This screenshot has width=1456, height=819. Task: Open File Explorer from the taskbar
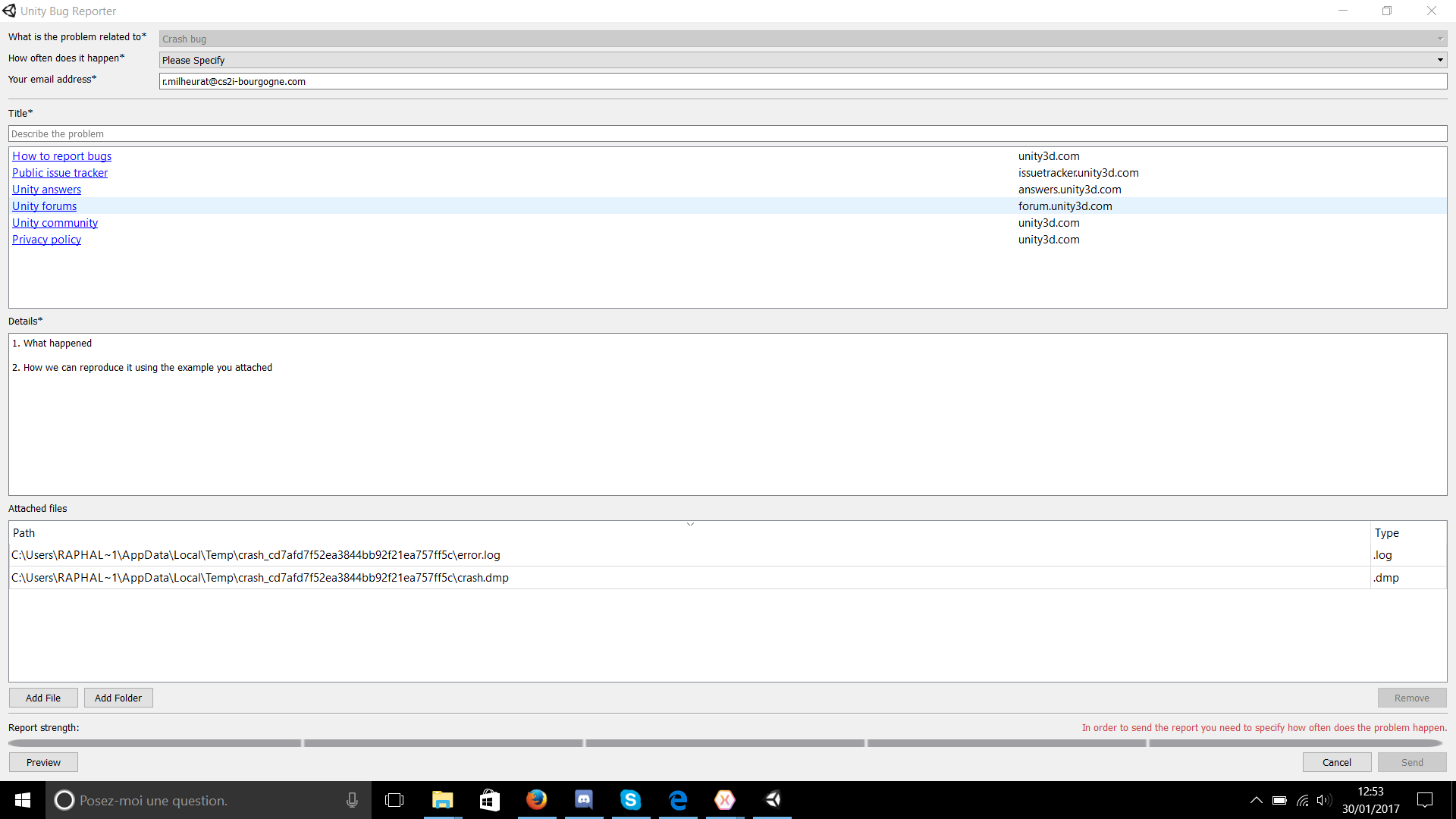pyautogui.click(x=442, y=800)
